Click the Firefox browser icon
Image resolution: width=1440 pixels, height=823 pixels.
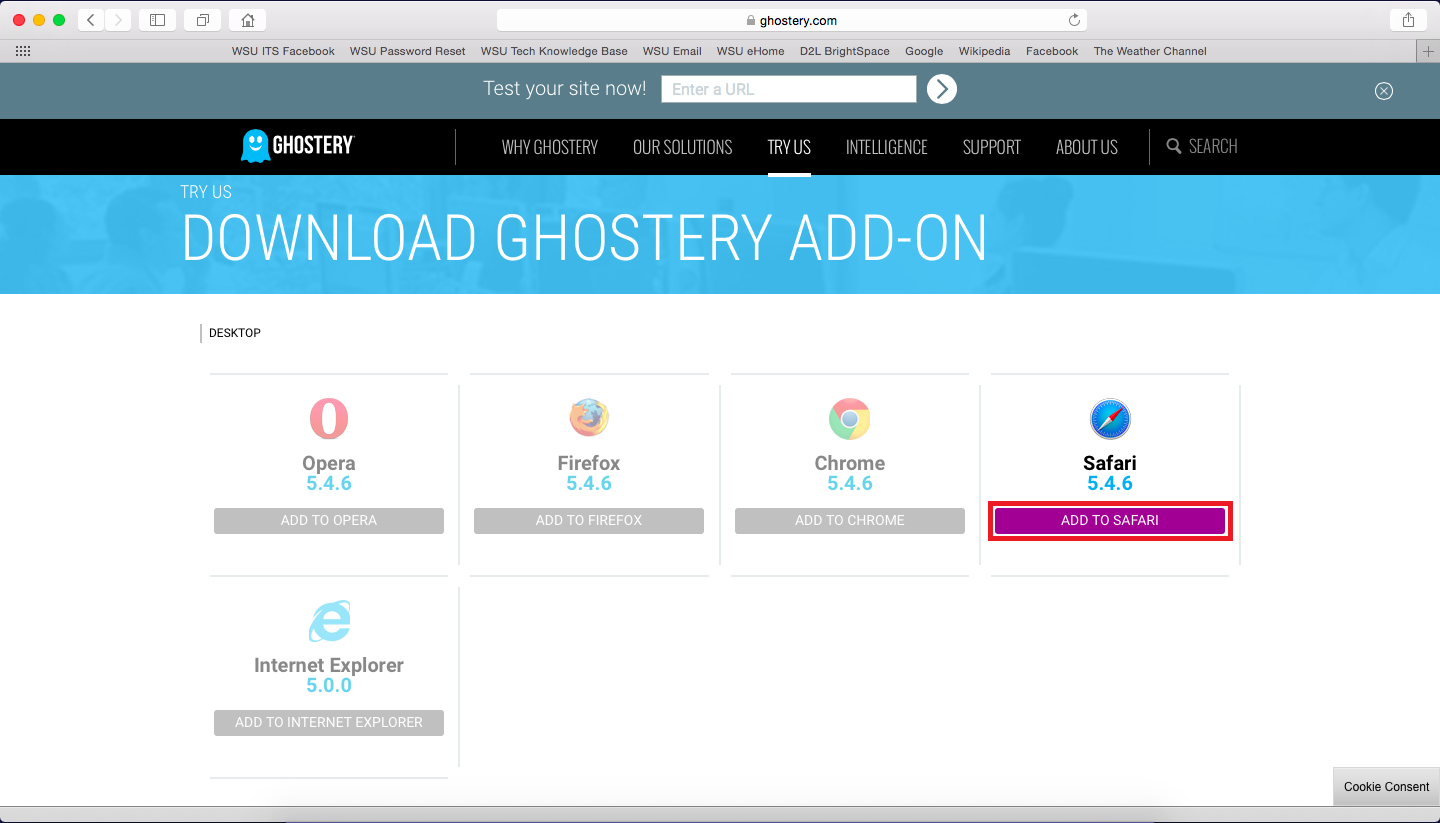pyautogui.click(x=589, y=418)
